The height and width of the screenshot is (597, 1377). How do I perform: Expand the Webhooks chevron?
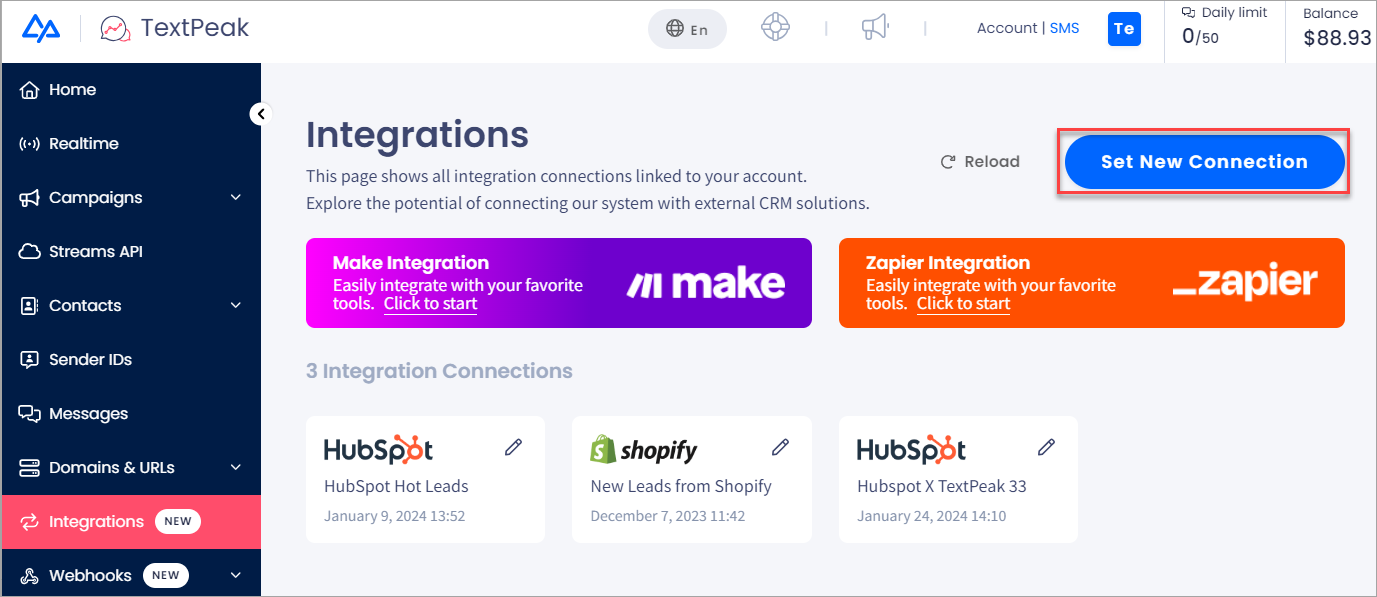(236, 575)
